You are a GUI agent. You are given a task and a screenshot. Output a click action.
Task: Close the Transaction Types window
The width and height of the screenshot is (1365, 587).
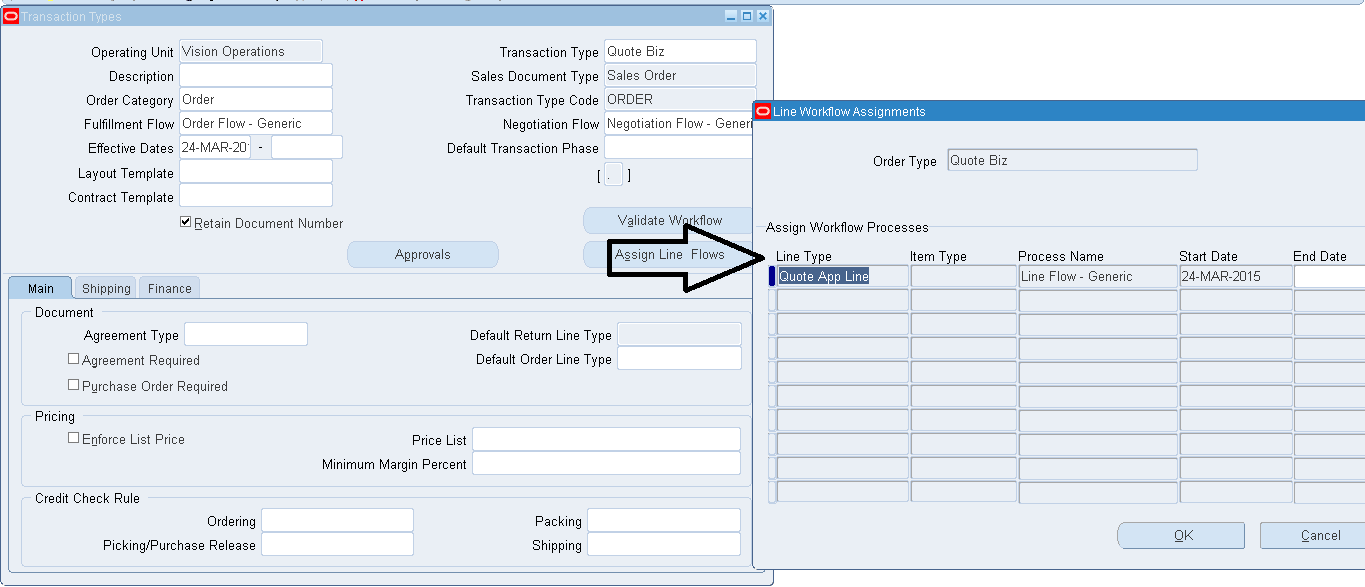click(x=763, y=16)
